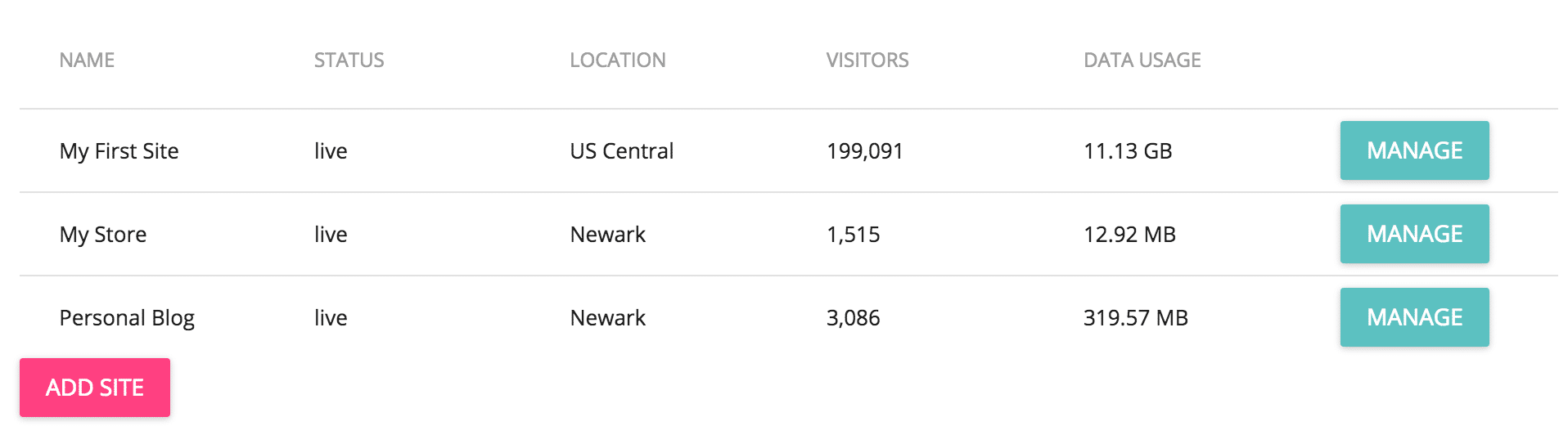Image resolution: width=1568 pixels, height=435 pixels.
Task: Click the live status in My Store row
Action: (331, 235)
